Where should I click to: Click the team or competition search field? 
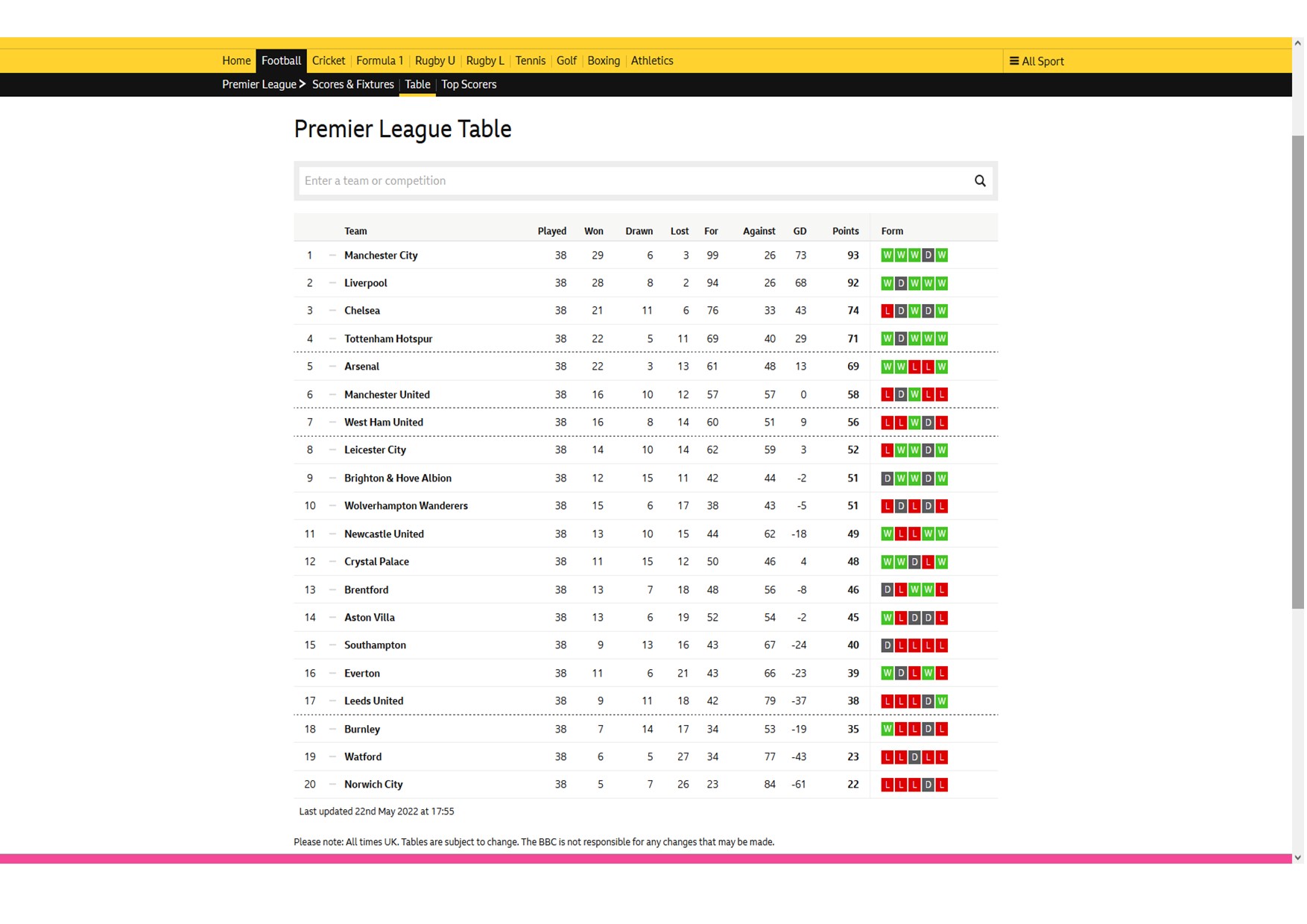click(x=633, y=181)
